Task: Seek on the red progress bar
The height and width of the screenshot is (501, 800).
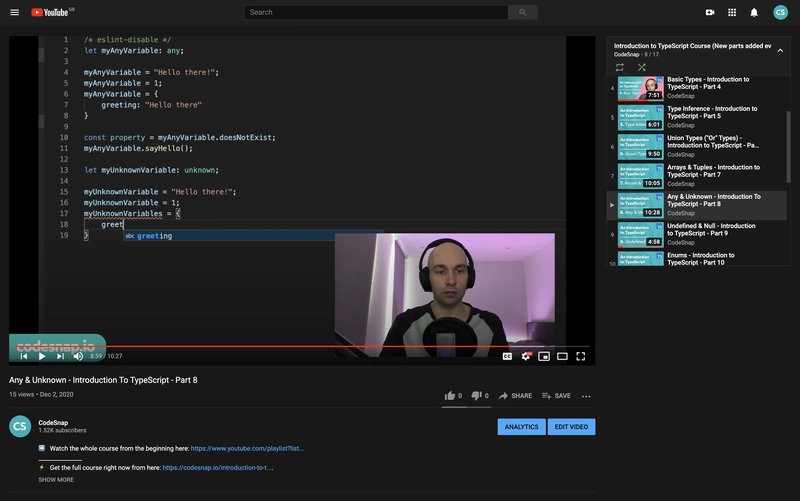Action: 301,346
